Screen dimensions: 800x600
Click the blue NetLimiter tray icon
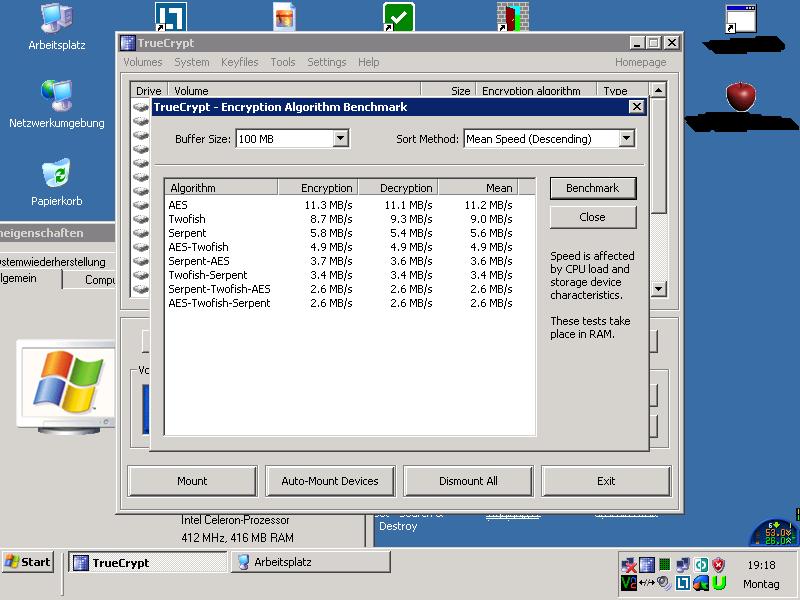point(683,583)
